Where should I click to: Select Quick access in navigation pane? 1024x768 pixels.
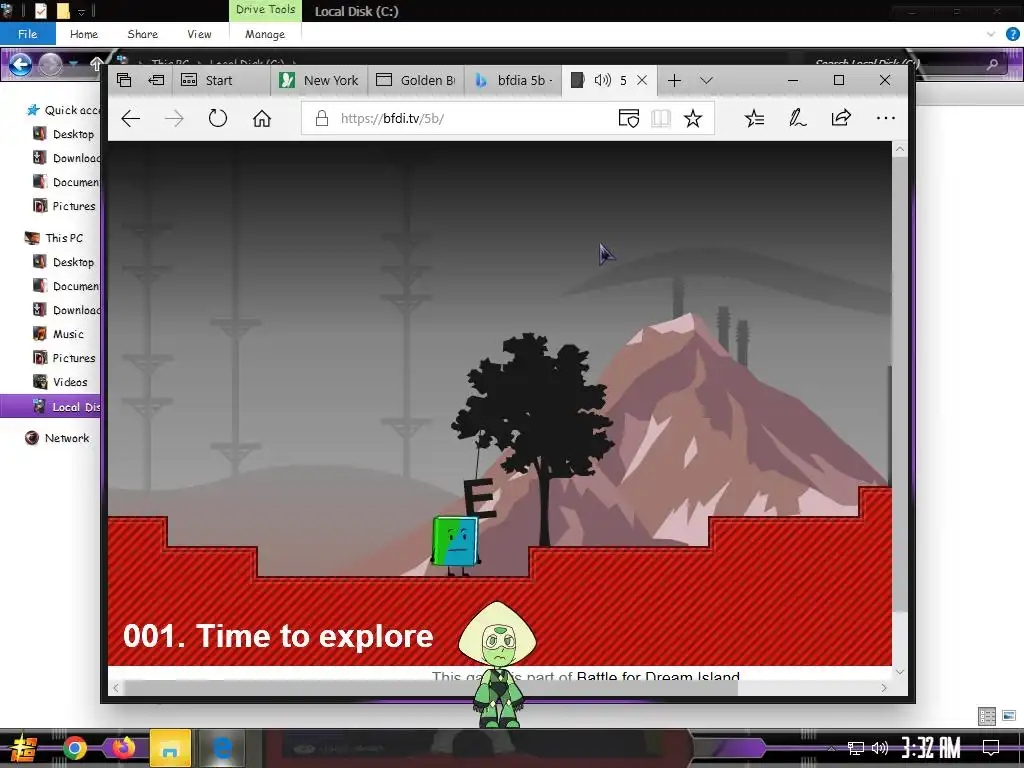click(x=63, y=110)
